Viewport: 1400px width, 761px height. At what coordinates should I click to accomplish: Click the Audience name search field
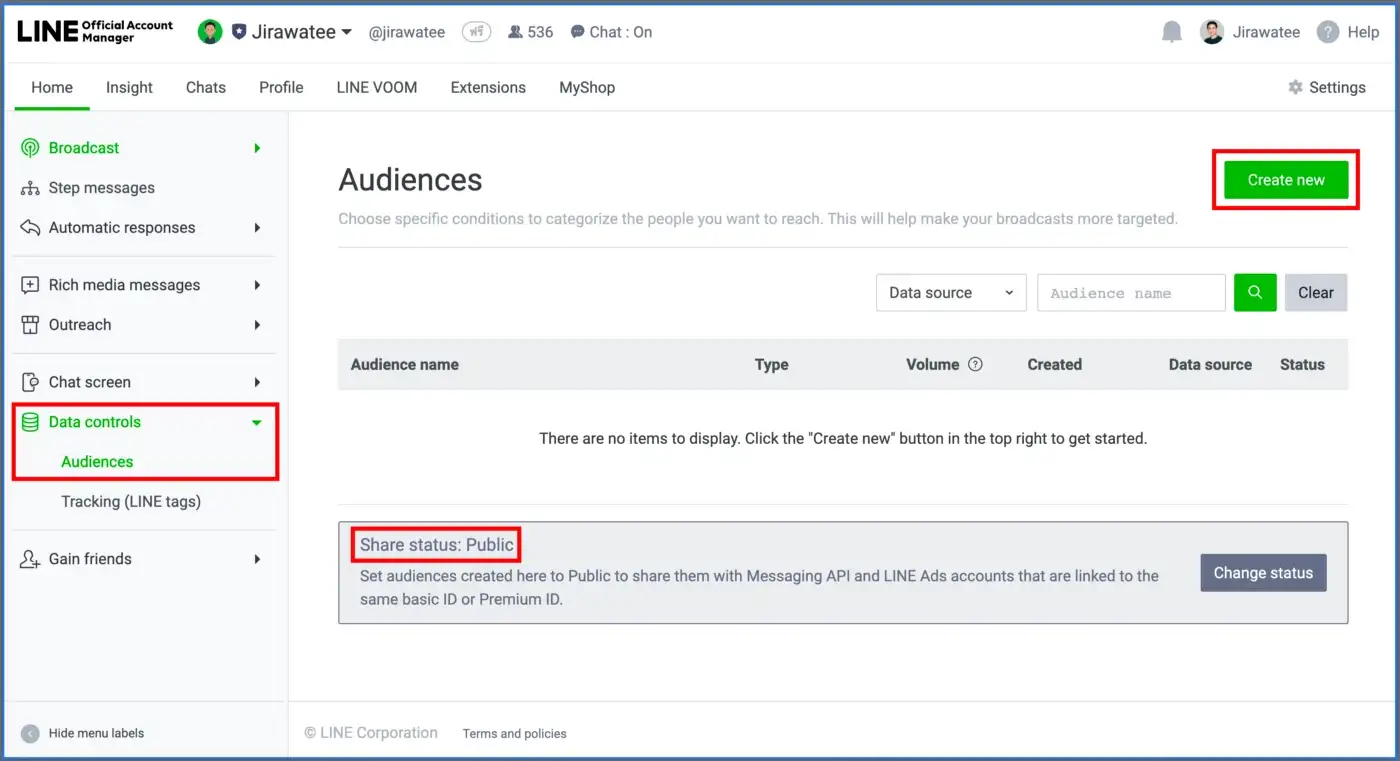coord(1131,293)
